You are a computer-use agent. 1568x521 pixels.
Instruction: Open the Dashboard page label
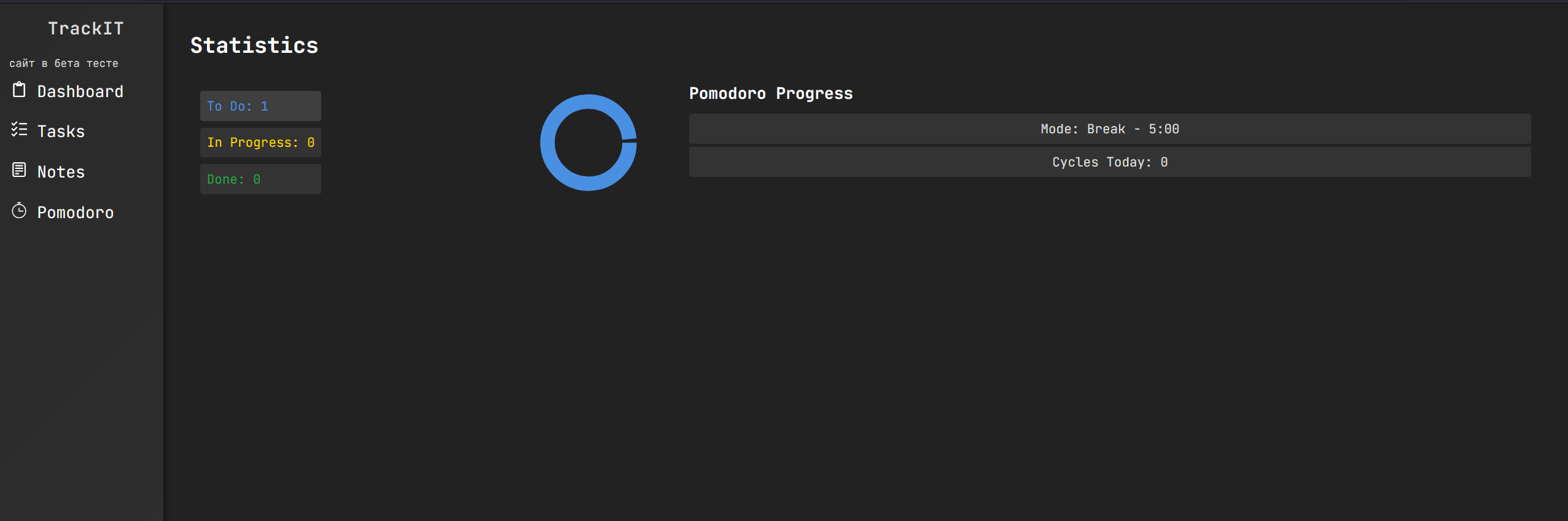coord(80,92)
